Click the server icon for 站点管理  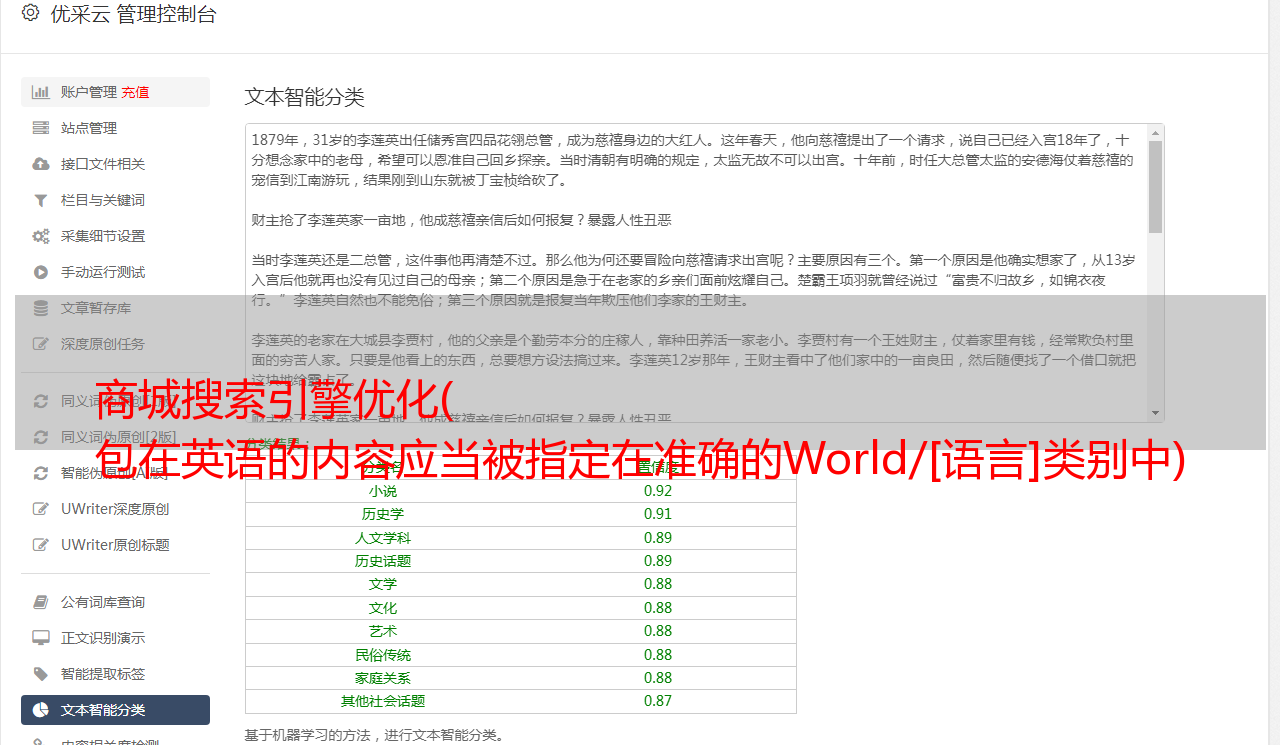[x=40, y=128]
